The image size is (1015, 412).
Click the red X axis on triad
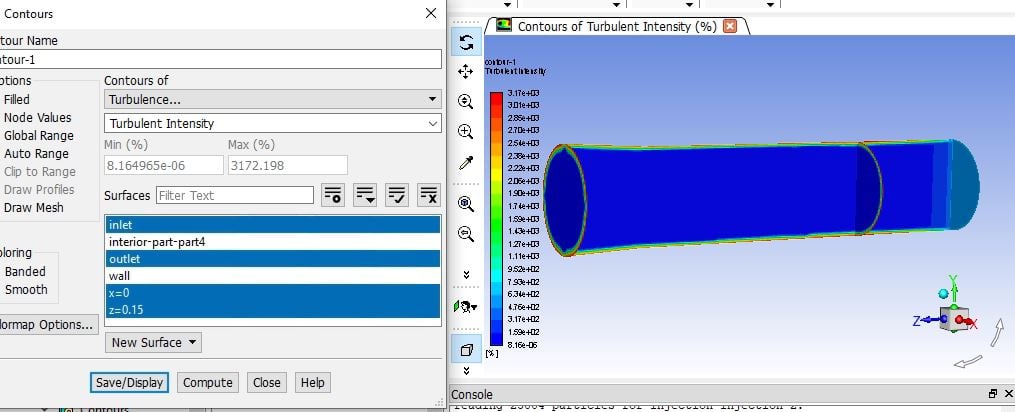tap(967, 321)
